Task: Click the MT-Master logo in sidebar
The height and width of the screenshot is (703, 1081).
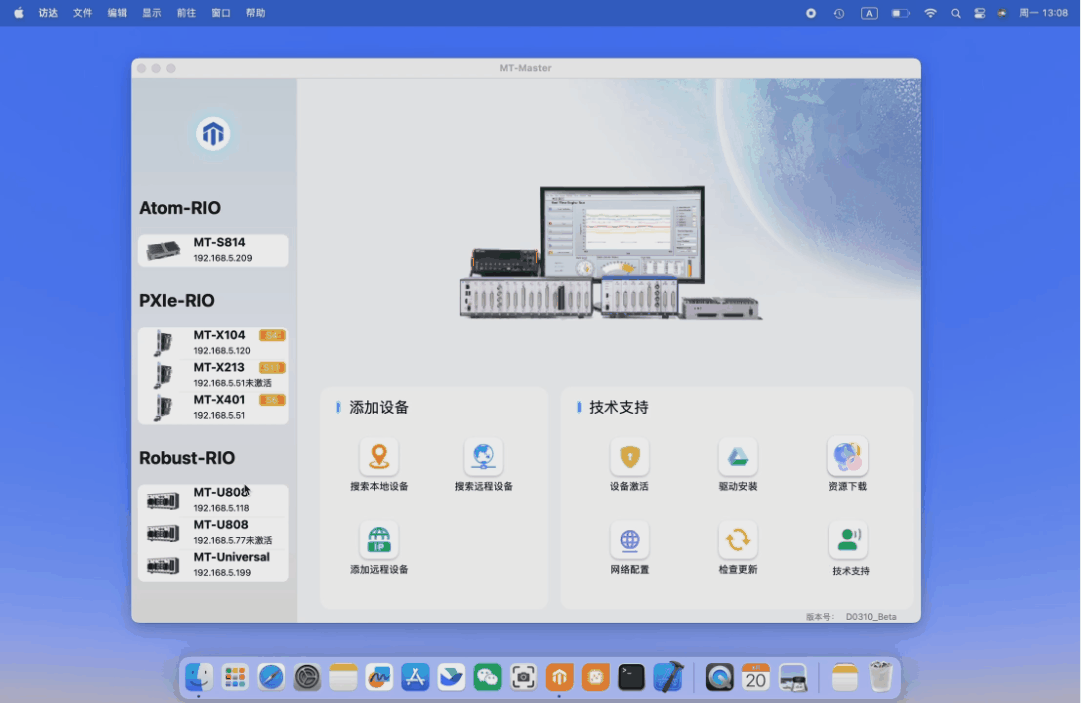Action: tap(213, 134)
